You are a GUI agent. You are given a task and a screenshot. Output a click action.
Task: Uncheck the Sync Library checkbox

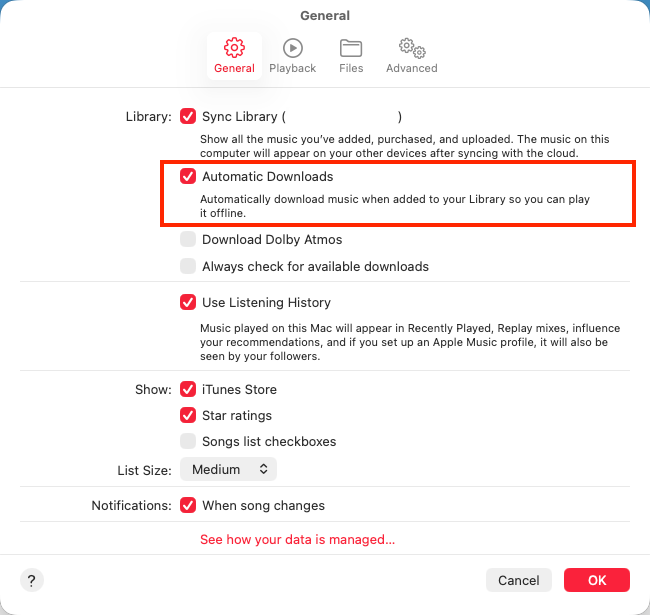(x=188, y=116)
